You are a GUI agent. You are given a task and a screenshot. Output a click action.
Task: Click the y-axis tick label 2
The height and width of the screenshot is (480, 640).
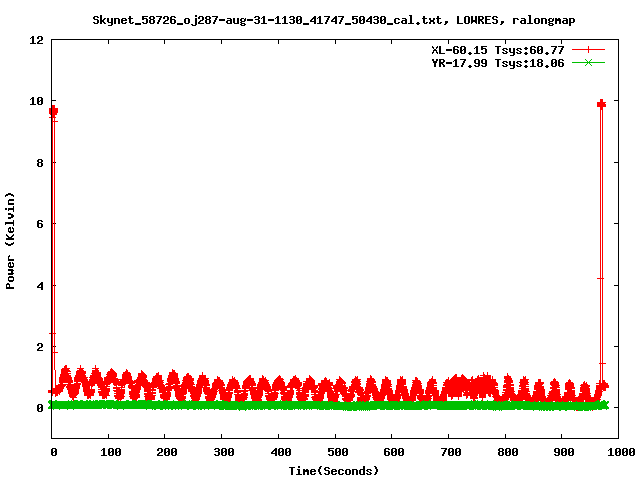40,347
